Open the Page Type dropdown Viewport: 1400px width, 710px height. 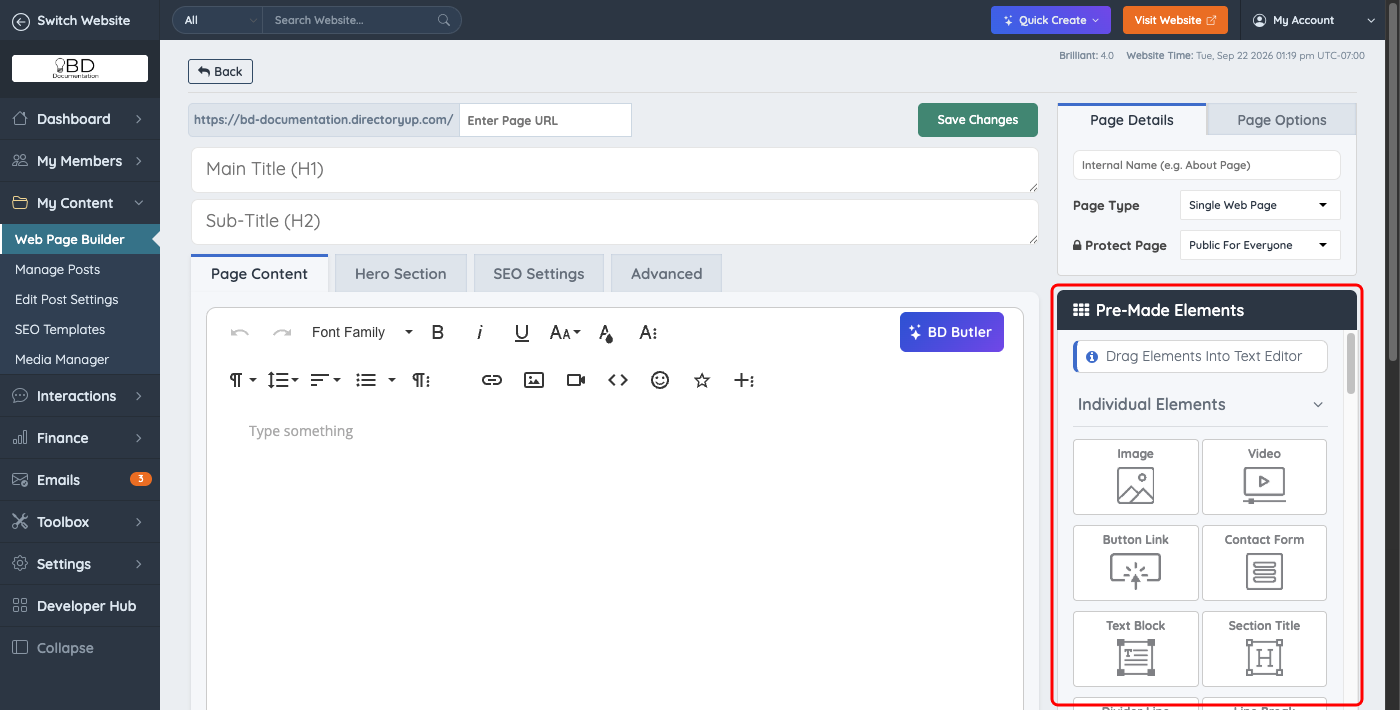[x=1260, y=205]
